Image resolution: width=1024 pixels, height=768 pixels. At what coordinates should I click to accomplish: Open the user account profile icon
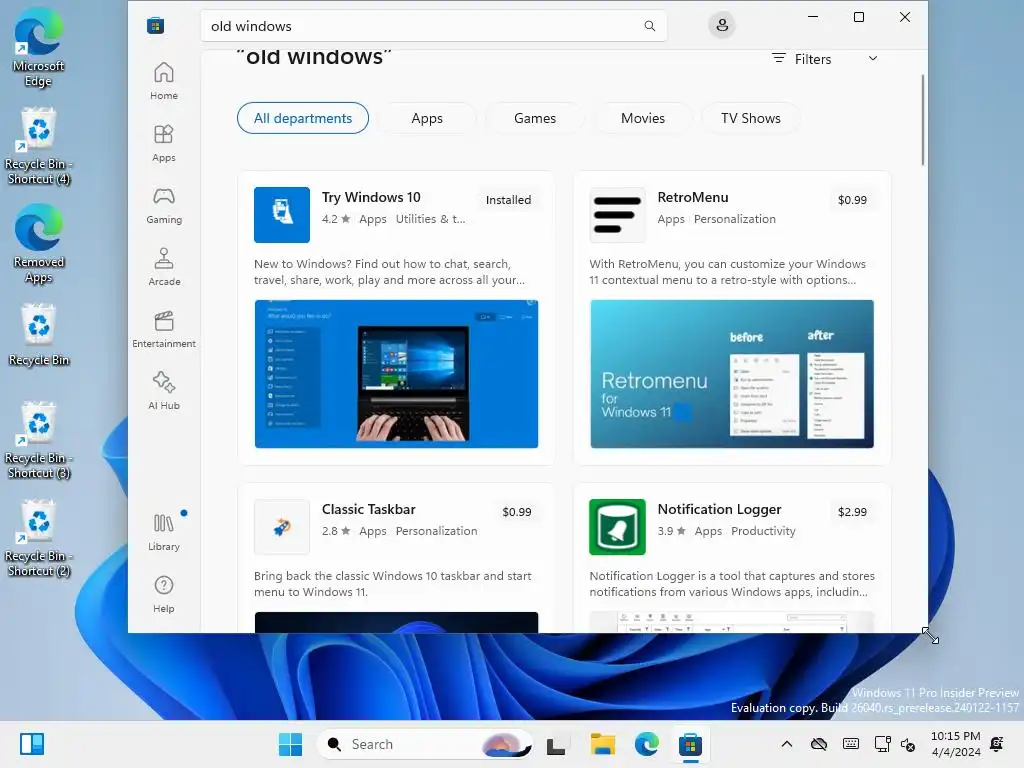tap(722, 25)
